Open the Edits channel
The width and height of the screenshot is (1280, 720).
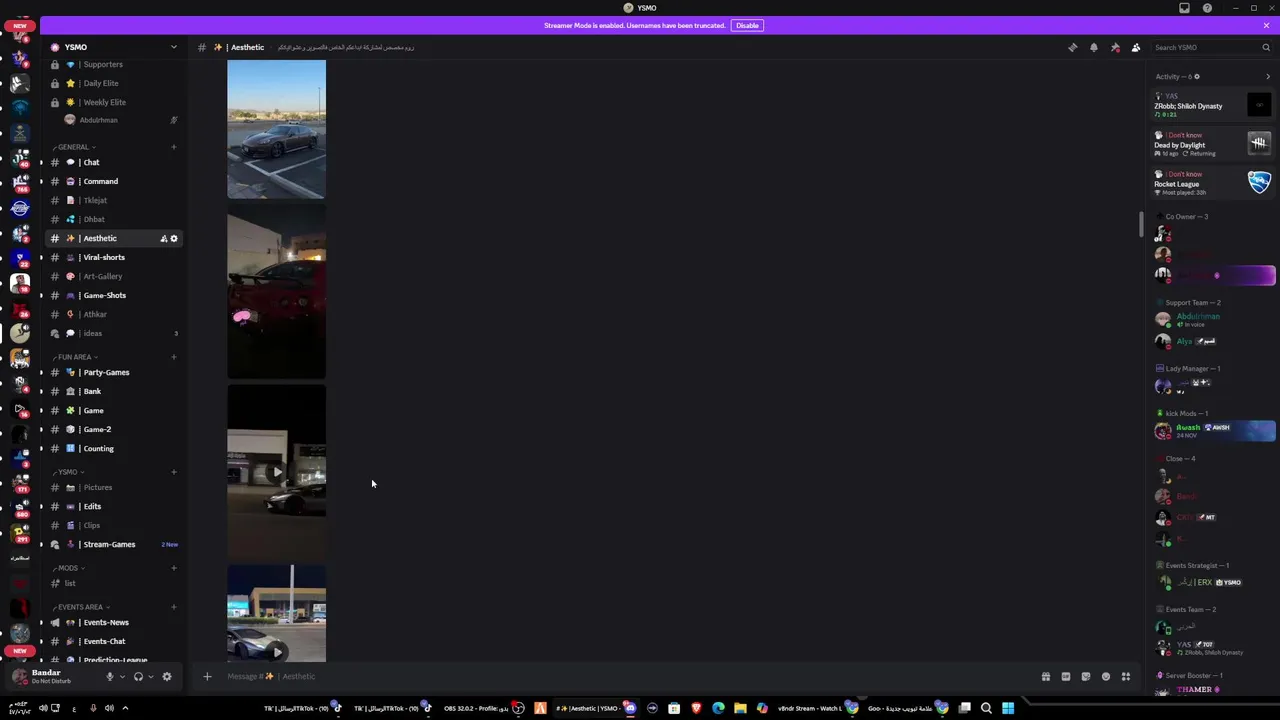[115, 506]
